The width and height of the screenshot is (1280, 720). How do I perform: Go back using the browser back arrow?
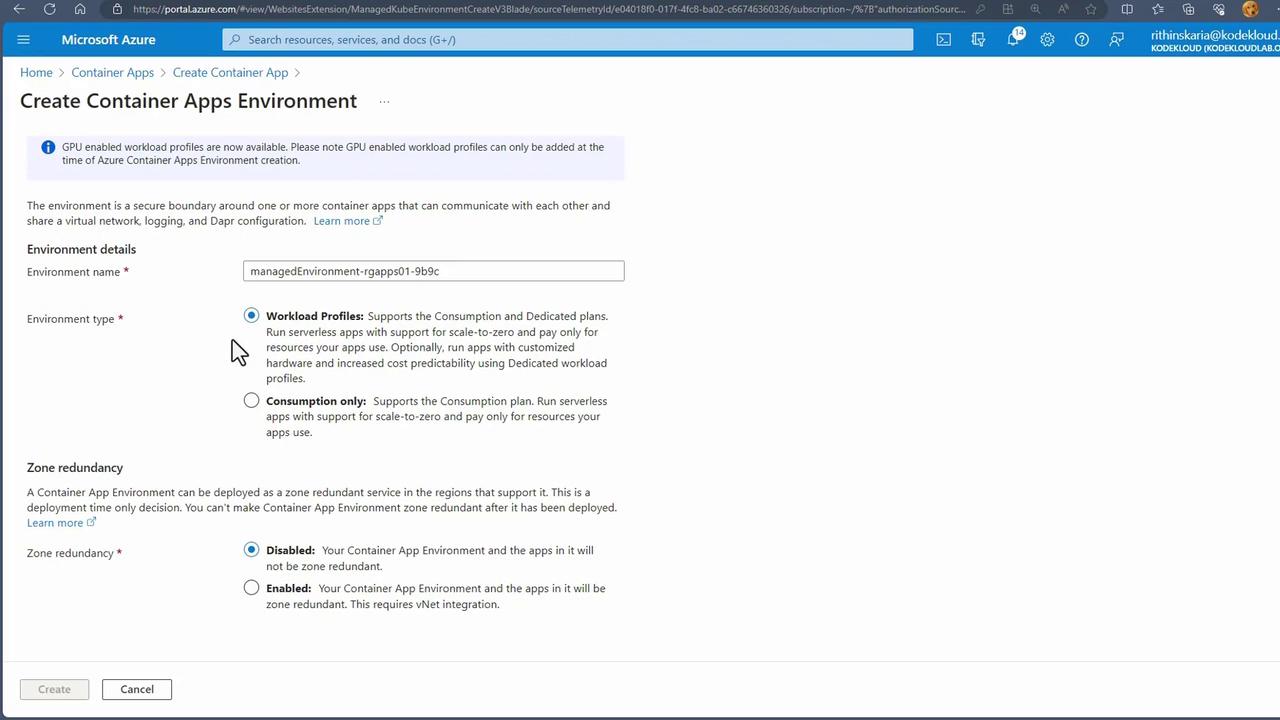(x=19, y=9)
